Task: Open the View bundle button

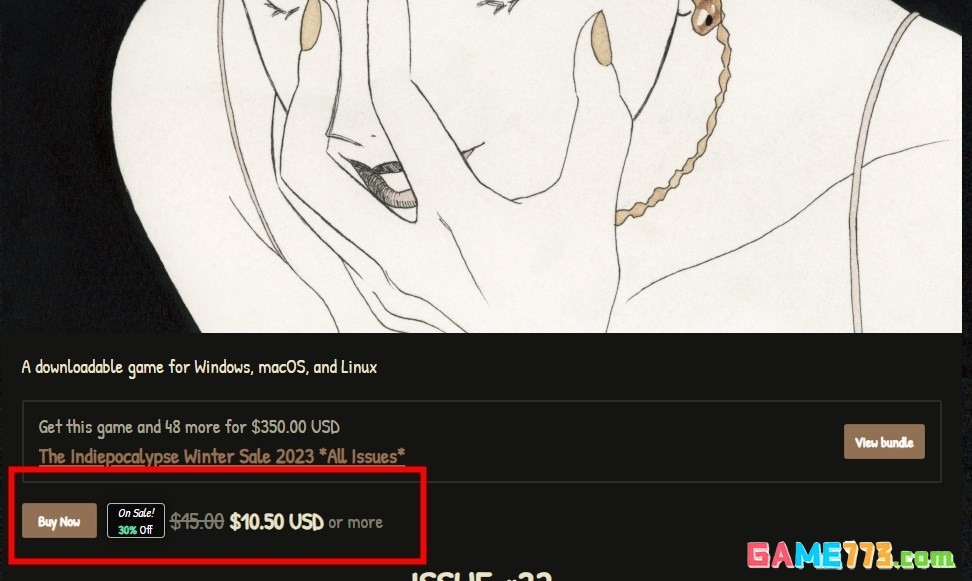Action: click(884, 441)
